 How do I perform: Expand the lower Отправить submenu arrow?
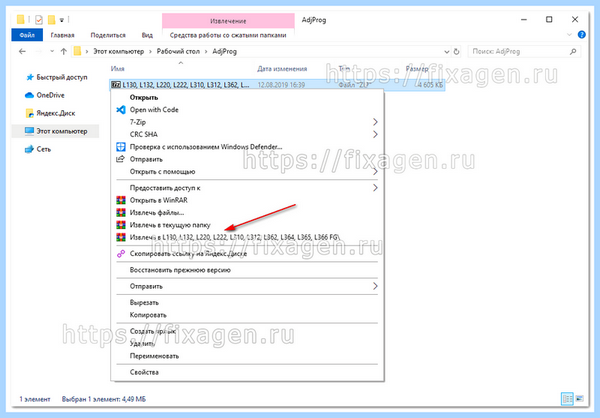pyautogui.click(x=375, y=286)
